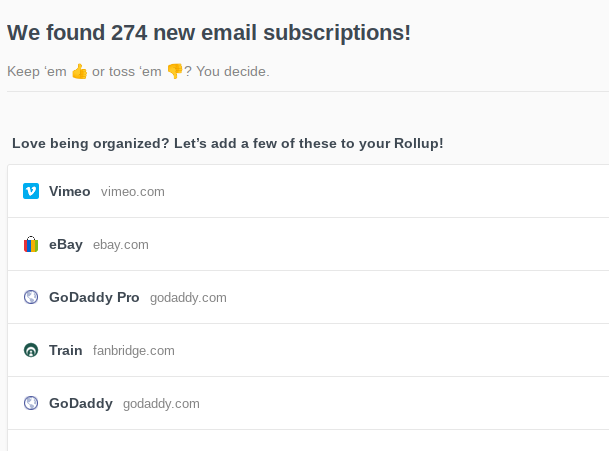Click the GoDaddy Pro globe icon
The height and width of the screenshot is (451, 609).
click(31, 297)
